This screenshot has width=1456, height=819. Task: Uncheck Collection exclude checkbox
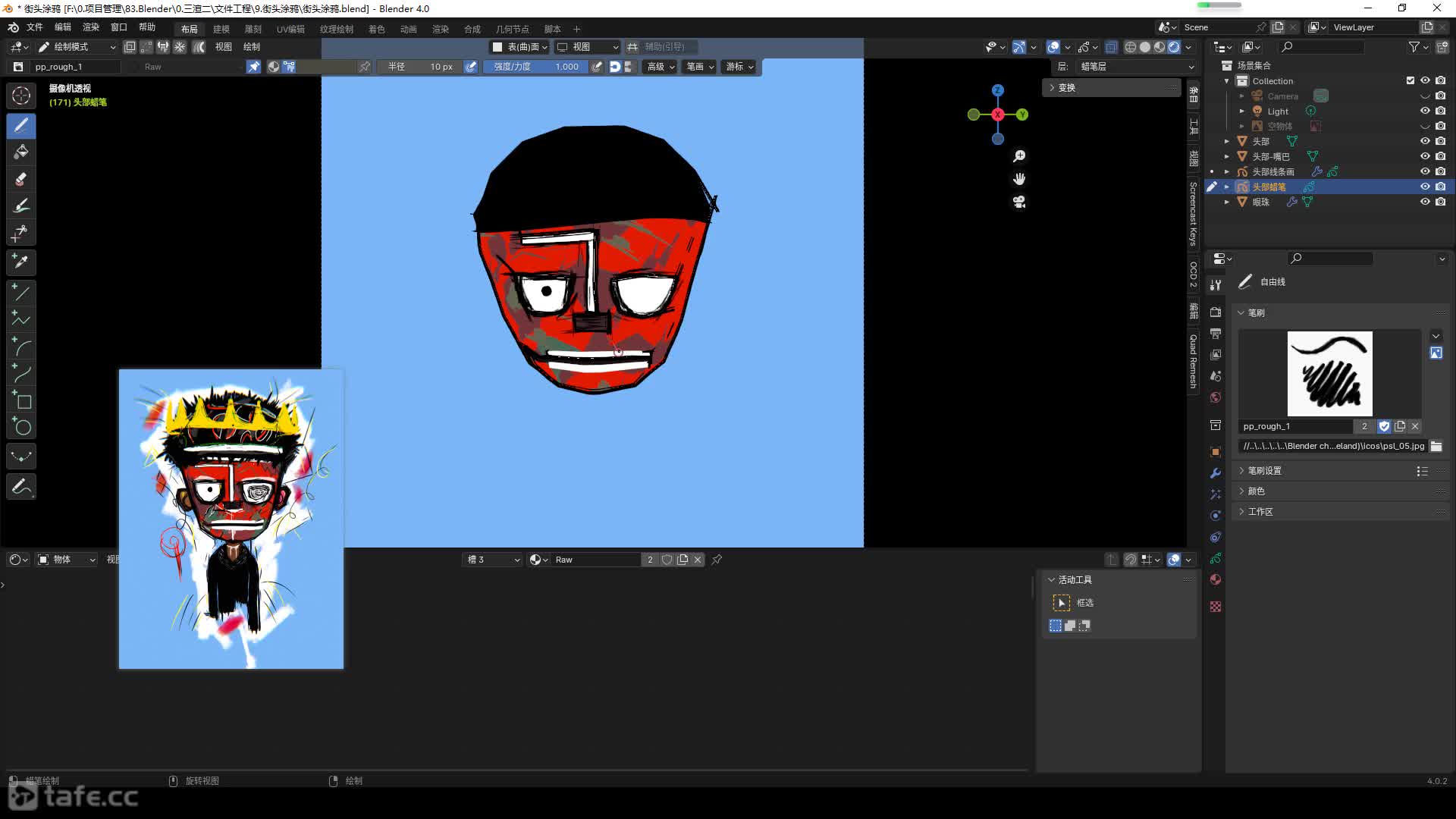[1410, 80]
